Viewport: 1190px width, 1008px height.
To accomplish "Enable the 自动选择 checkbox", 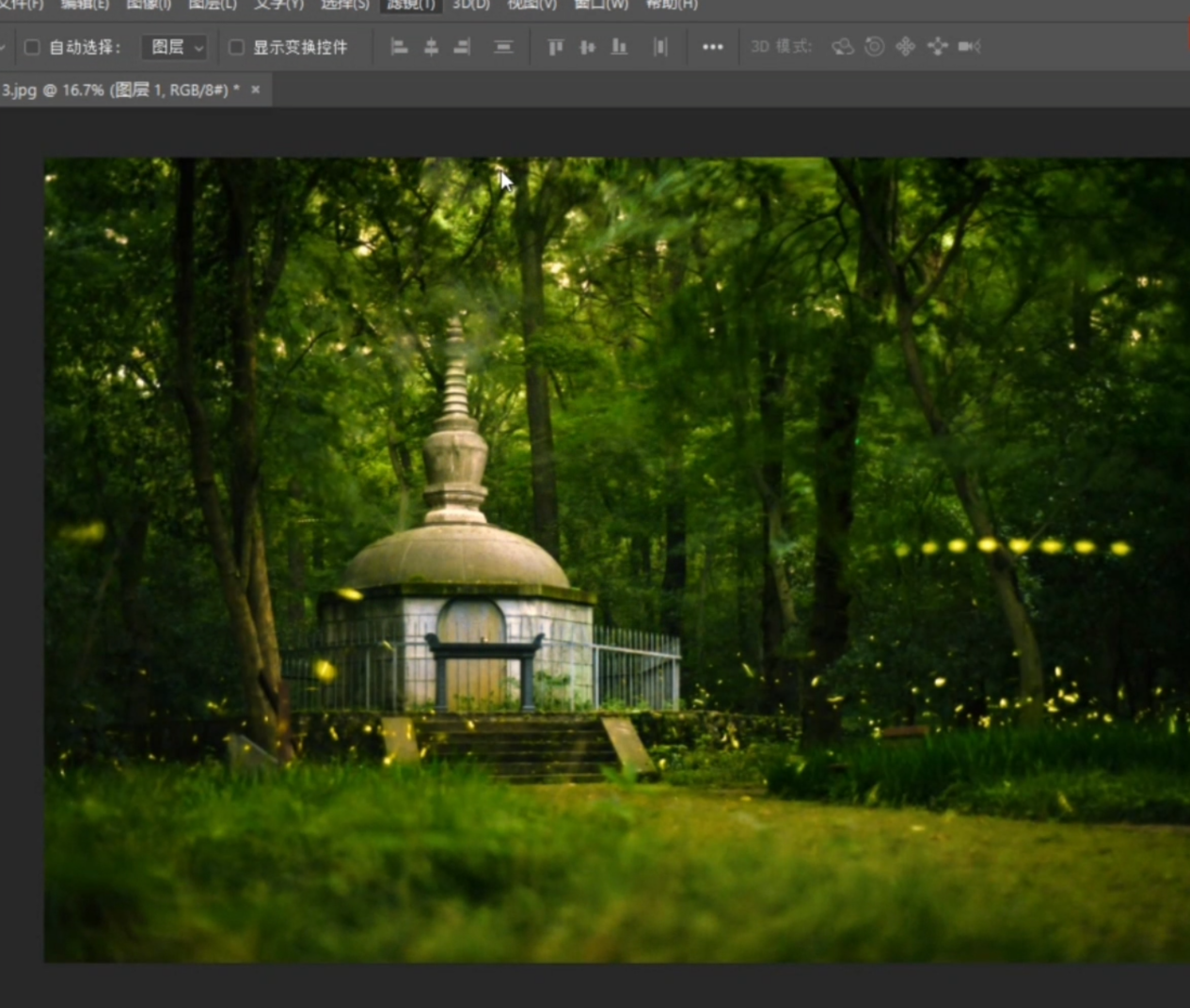I will [32, 47].
